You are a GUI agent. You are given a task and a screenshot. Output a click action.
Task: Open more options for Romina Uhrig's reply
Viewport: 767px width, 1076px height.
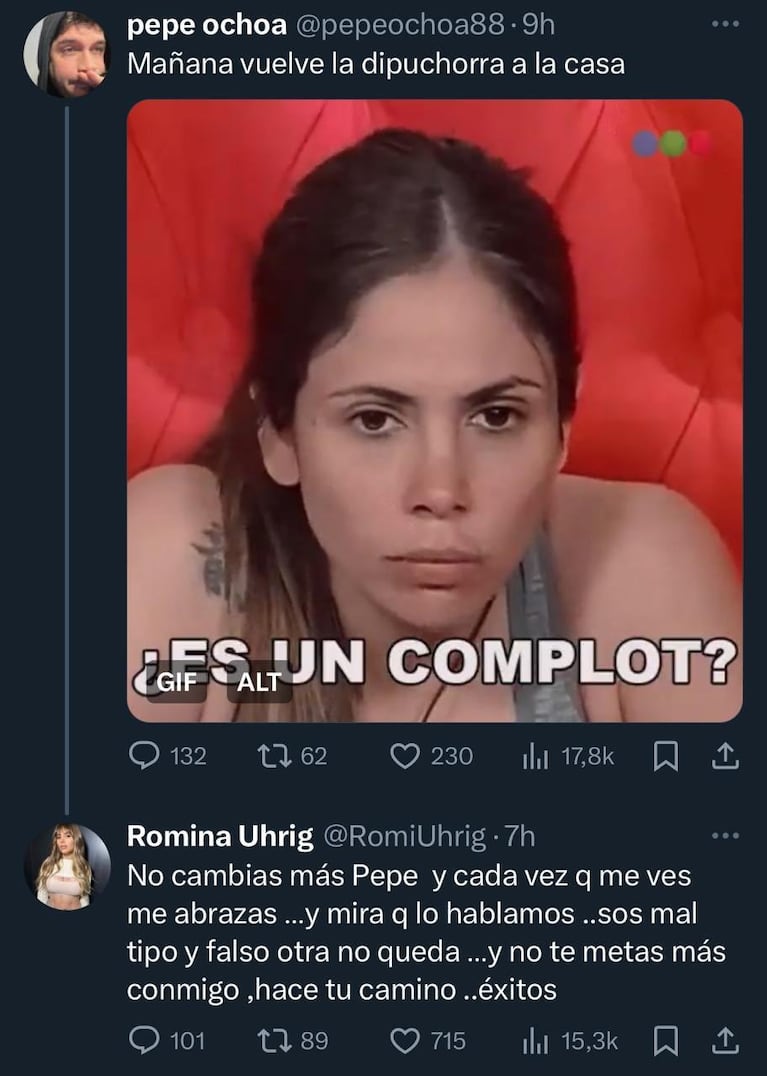[x=726, y=836]
